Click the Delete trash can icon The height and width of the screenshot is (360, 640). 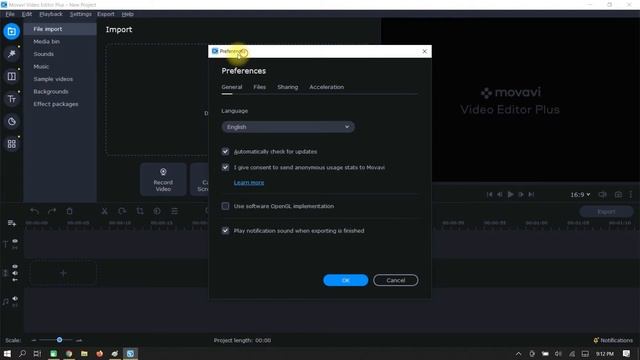tap(69, 211)
